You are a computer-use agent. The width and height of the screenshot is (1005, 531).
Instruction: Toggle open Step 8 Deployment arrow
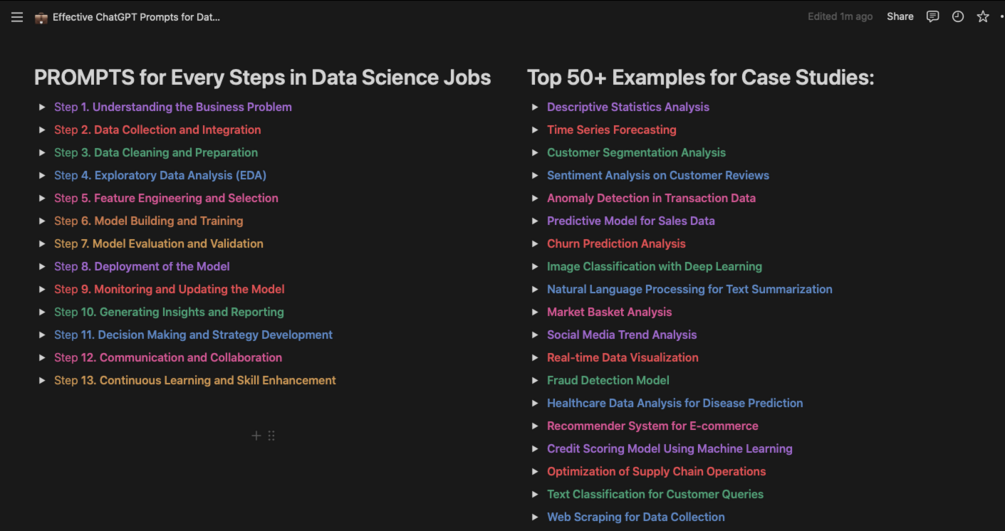click(42, 267)
